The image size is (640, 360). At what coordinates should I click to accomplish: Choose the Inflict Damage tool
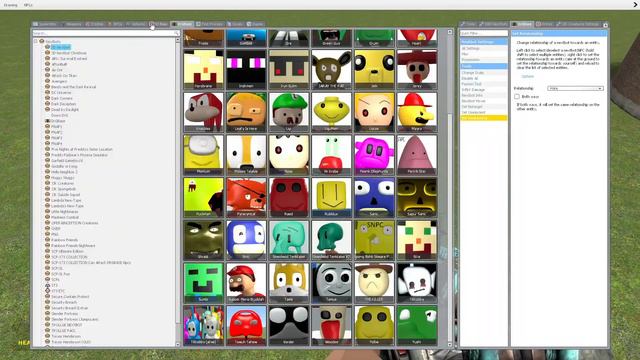coord(484,90)
